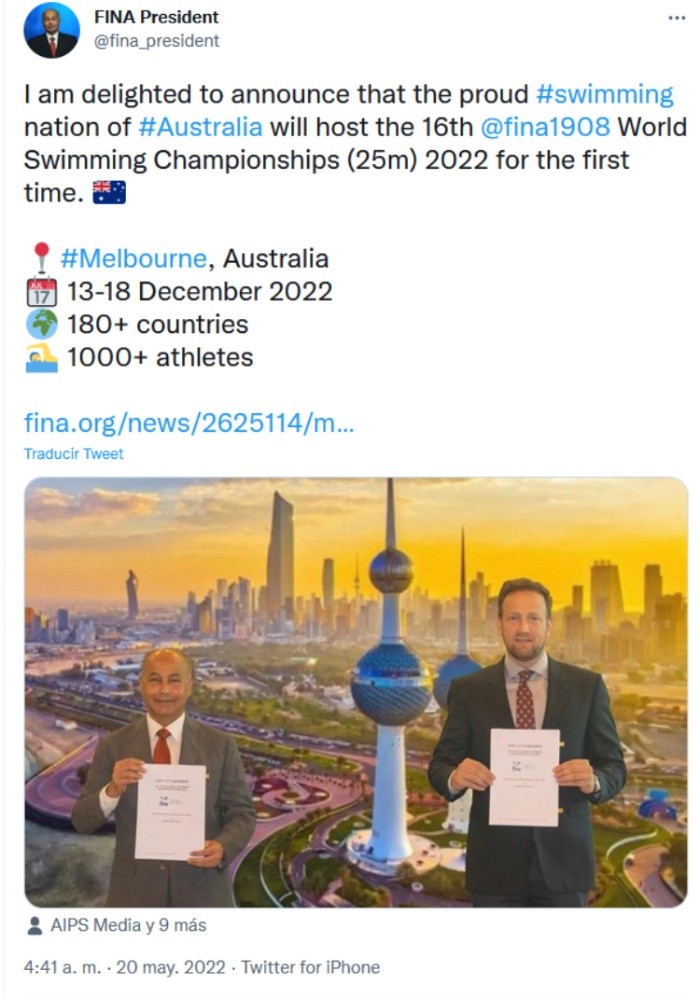Click the calendar emoji next to the dates
Viewport: 700px width, 998px height.
pos(41,291)
